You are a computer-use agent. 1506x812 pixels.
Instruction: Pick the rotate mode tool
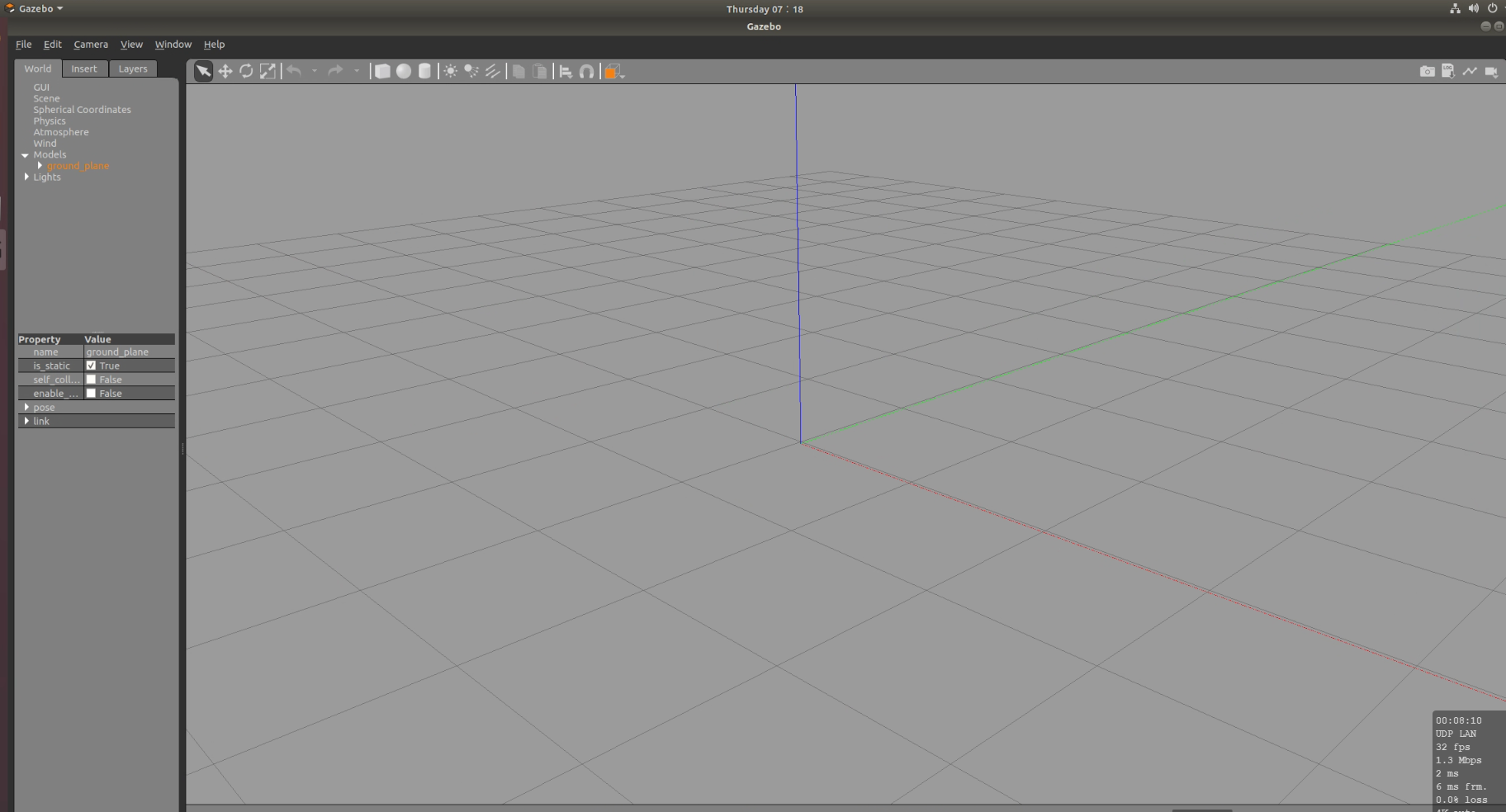click(246, 72)
